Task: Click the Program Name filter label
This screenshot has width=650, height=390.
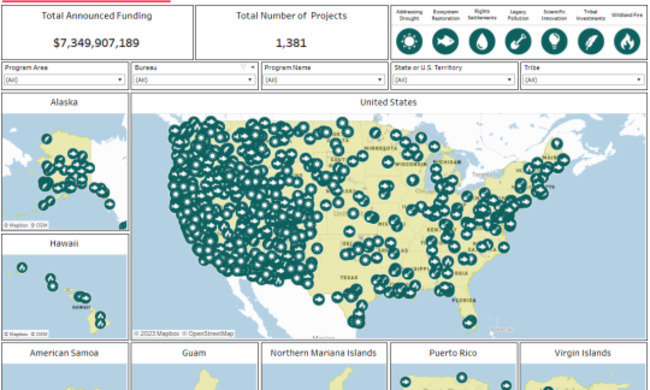Action: 288,68
